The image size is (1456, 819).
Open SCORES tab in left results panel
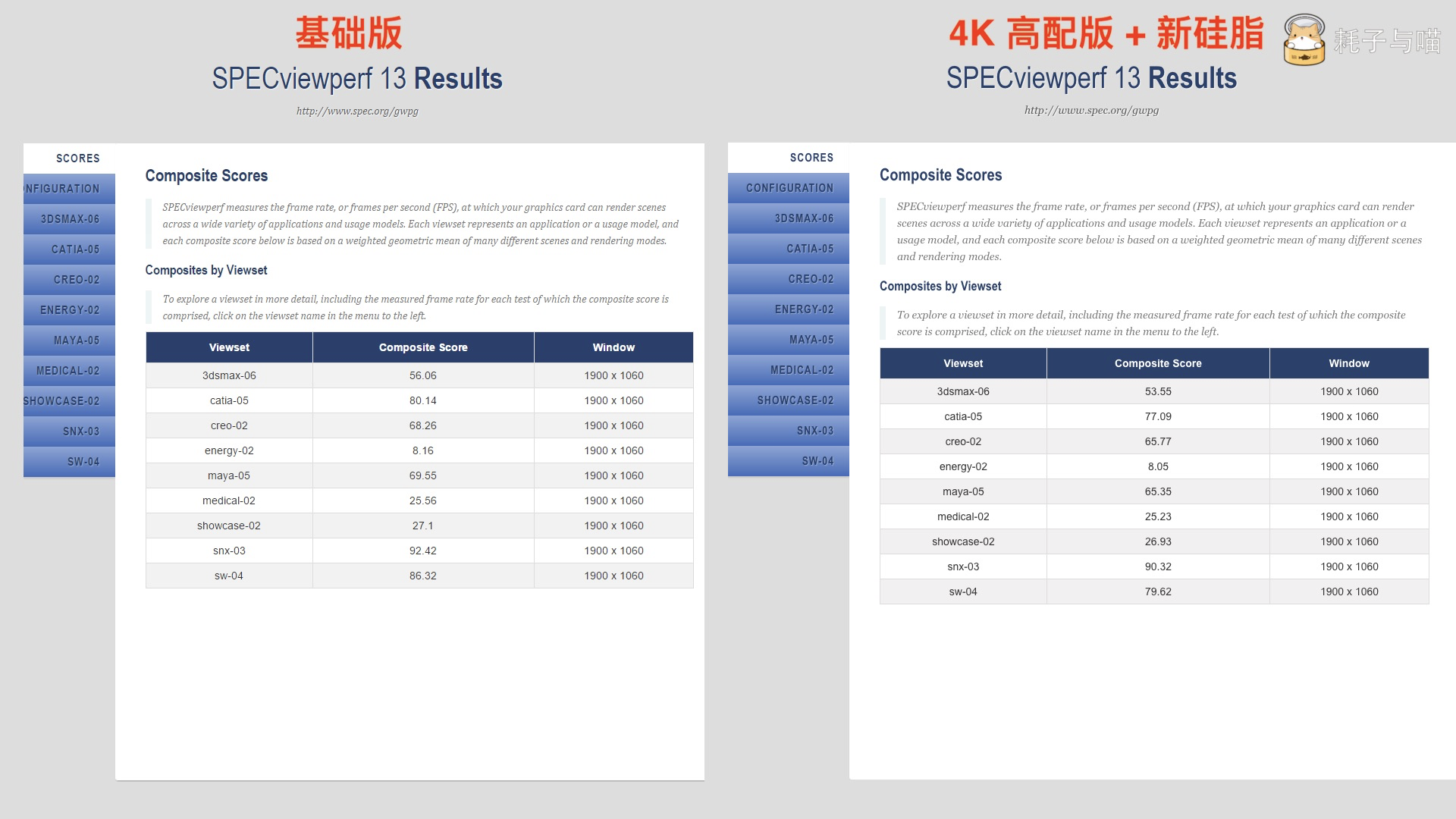pyautogui.click(x=69, y=158)
